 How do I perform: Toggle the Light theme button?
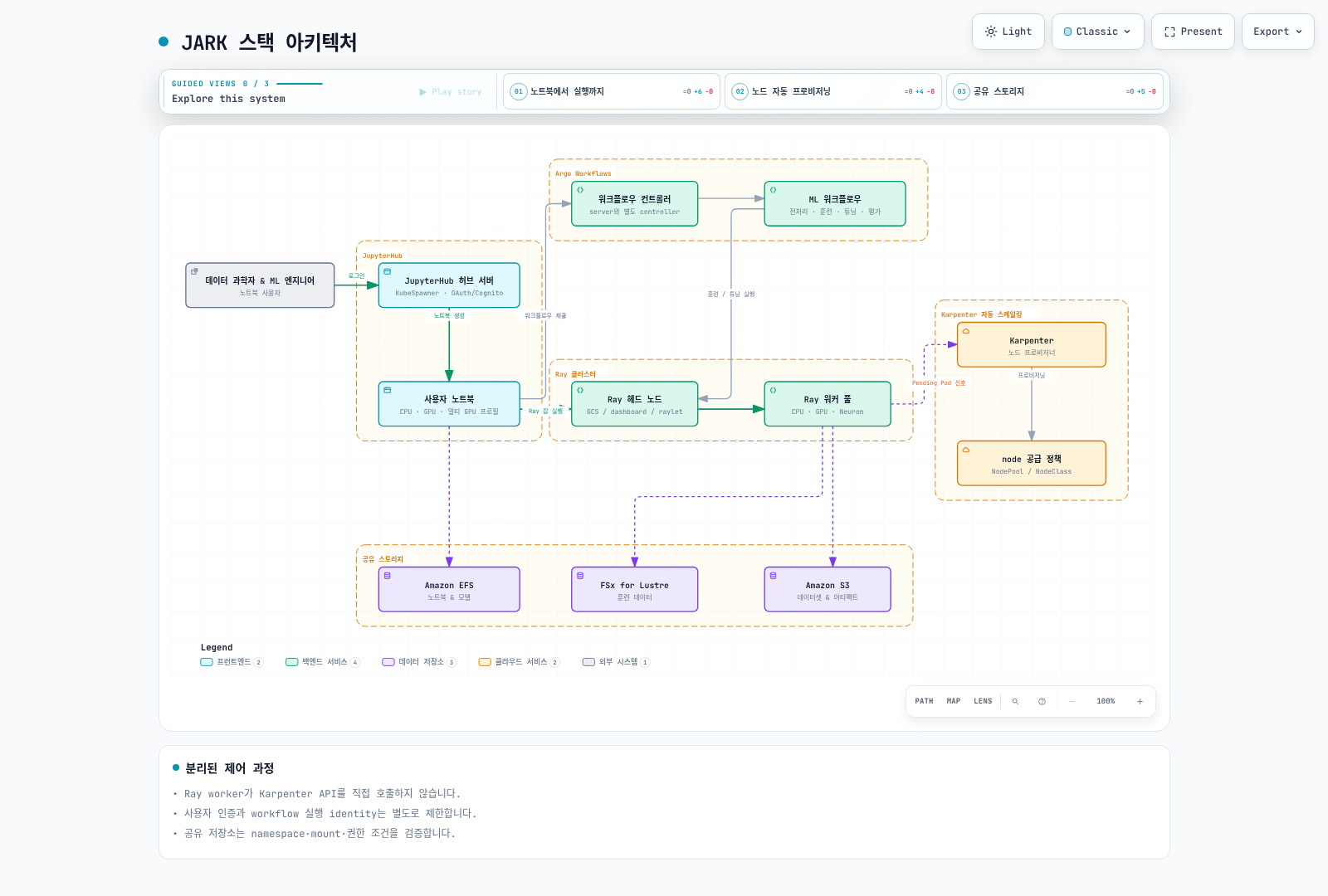1008,32
